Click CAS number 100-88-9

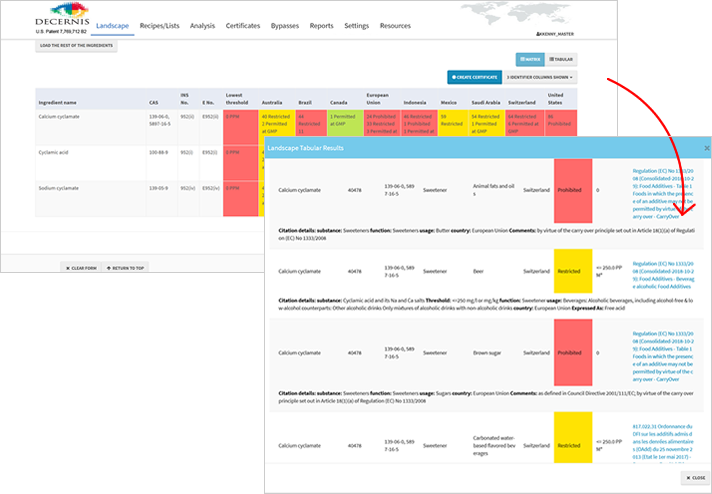157,153
